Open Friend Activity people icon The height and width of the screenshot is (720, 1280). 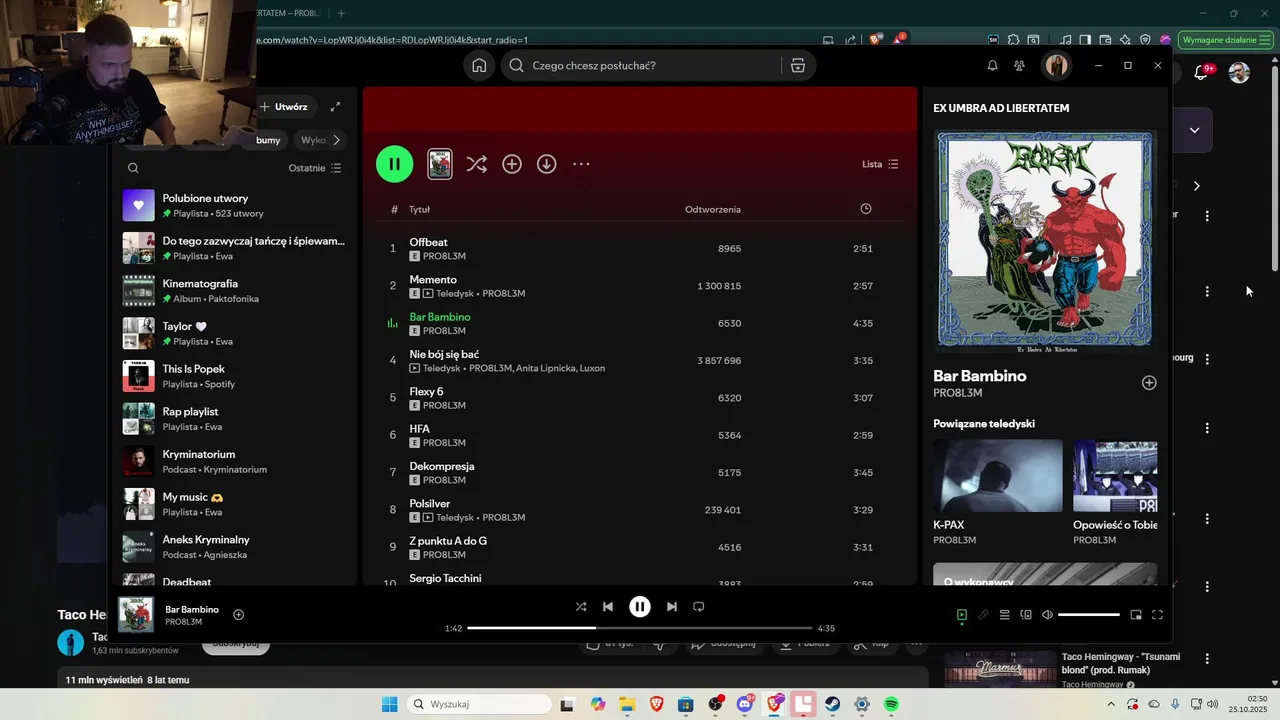(x=1019, y=65)
